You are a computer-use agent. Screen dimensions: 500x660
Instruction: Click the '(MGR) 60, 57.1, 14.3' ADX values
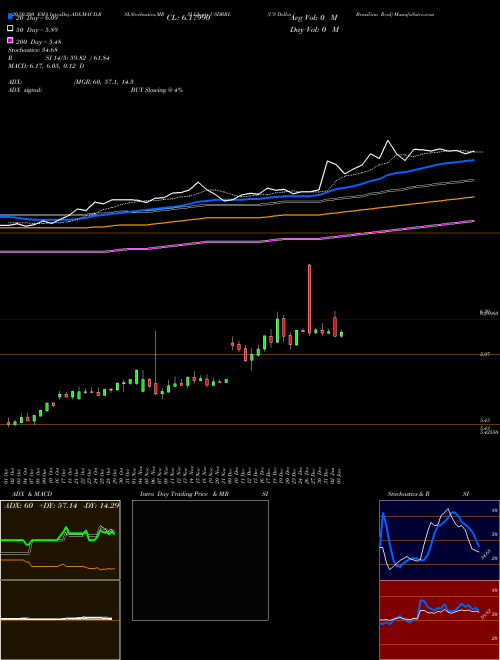click(x=104, y=82)
